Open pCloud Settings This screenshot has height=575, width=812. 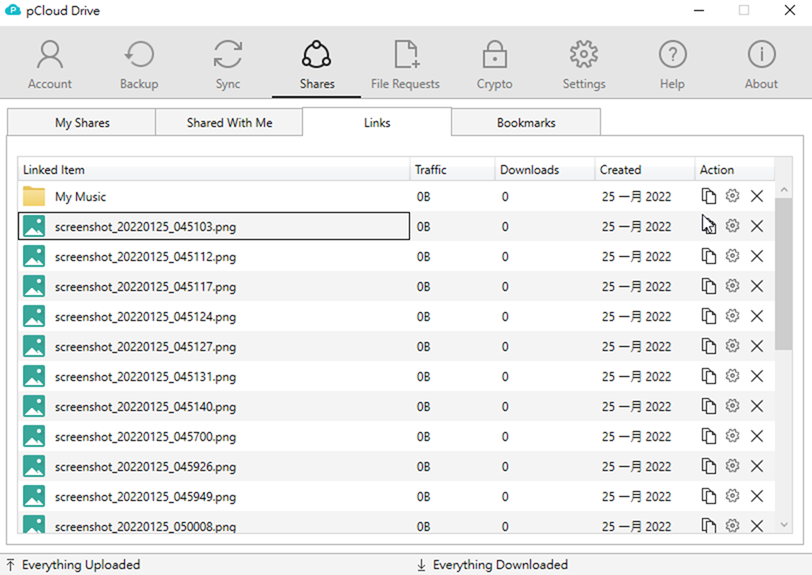click(584, 64)
